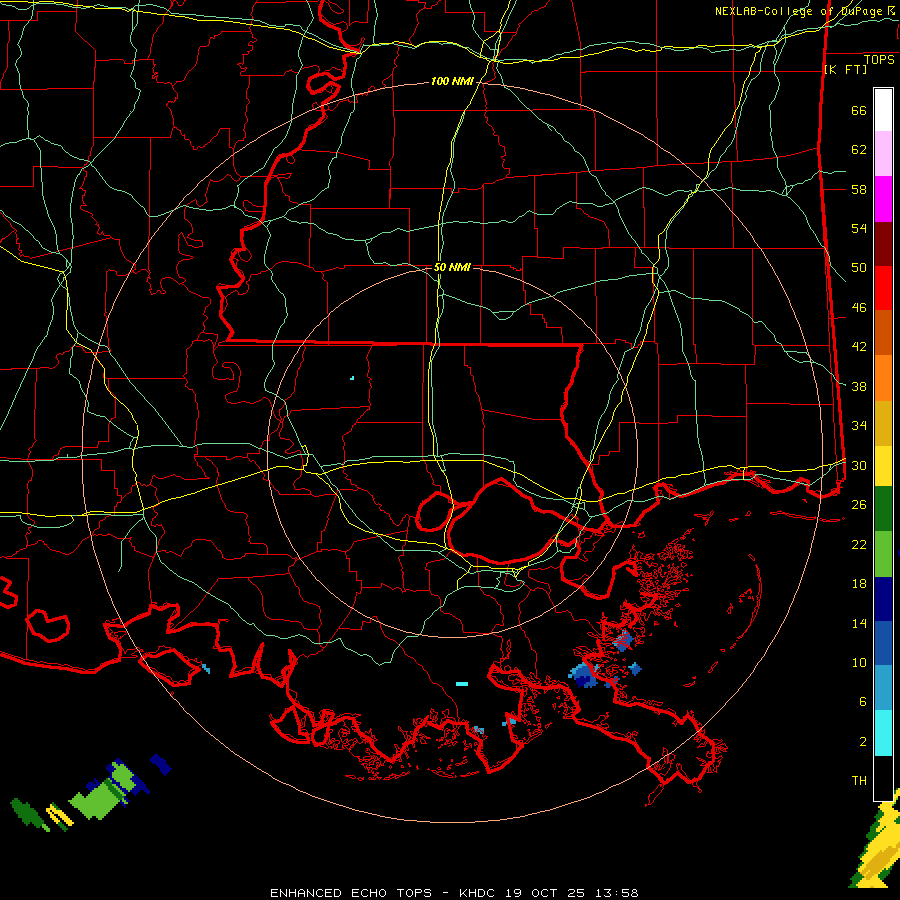
Task: Click the '54' legend value
Action: [x=859, y=228]
